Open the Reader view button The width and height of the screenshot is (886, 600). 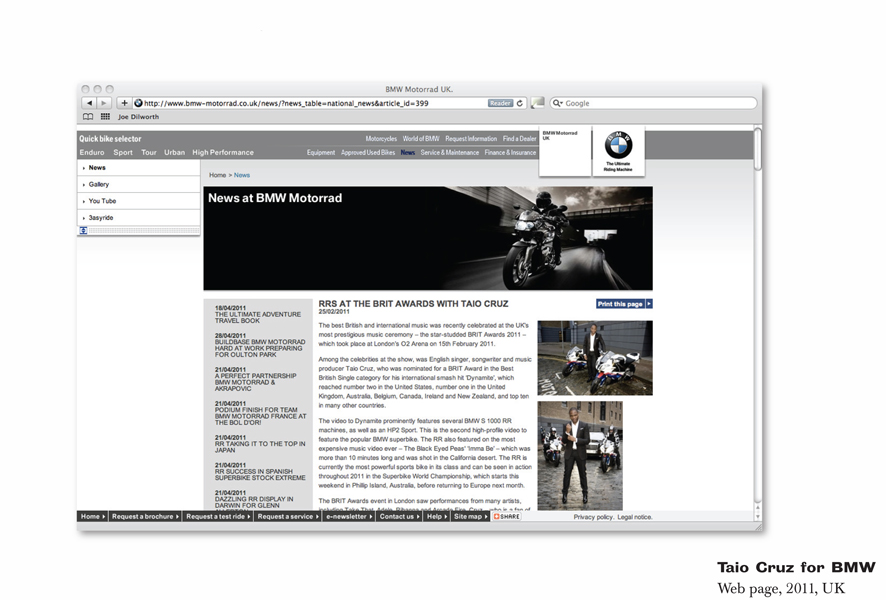point(500,103)
